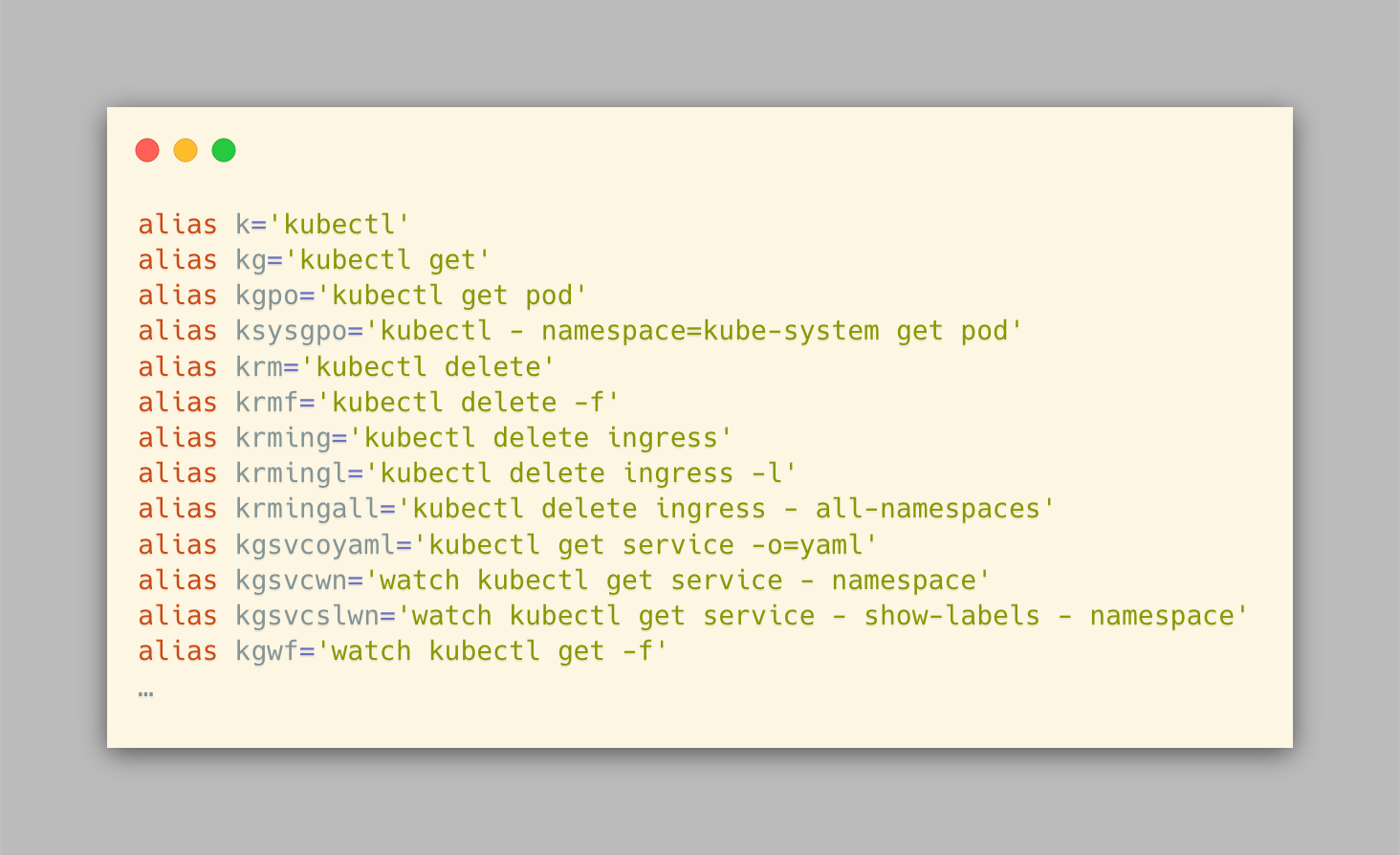Click the kgwf alias line
This screenshot has height=855, width=1400.
403,651
